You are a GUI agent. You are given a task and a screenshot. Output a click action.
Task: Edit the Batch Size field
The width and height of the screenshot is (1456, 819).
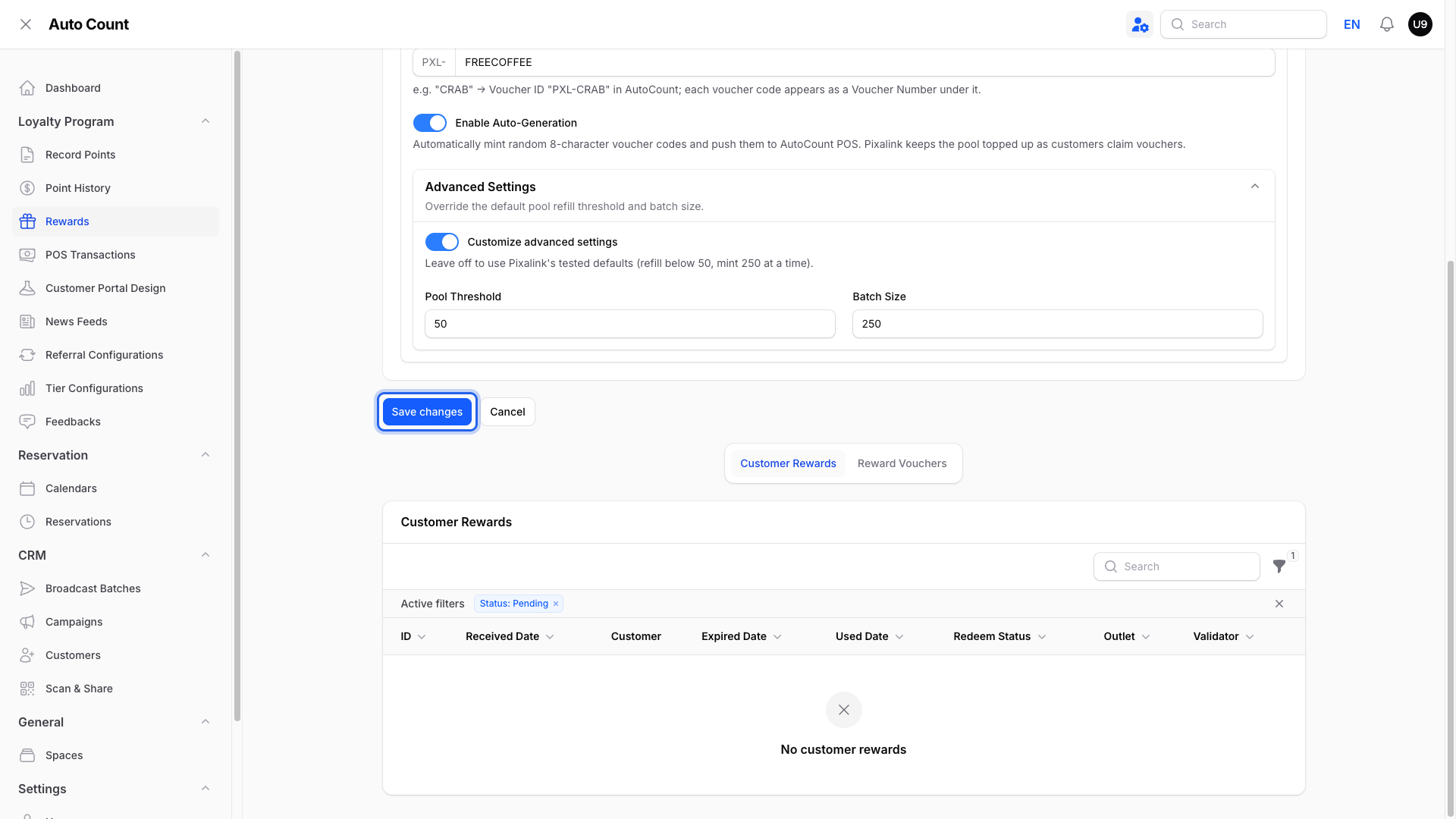(x=1058, y=324)
